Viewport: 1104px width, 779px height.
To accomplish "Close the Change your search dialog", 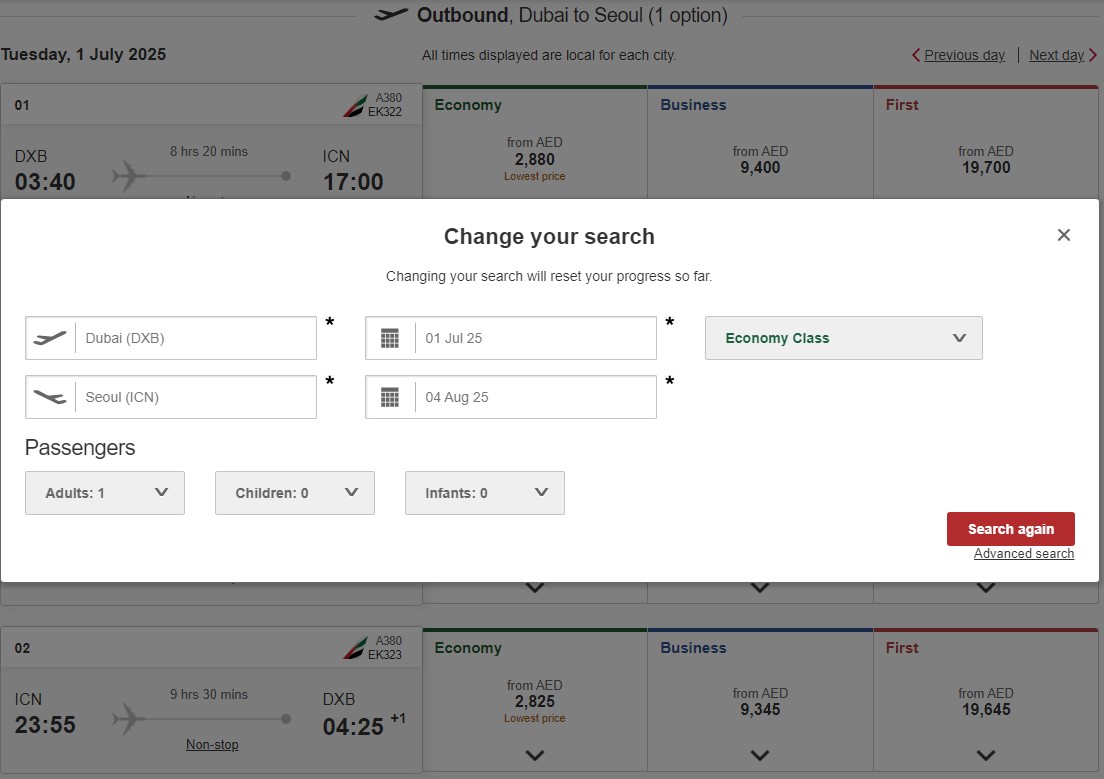I will pyautogui.click(x=1063, y=235).
